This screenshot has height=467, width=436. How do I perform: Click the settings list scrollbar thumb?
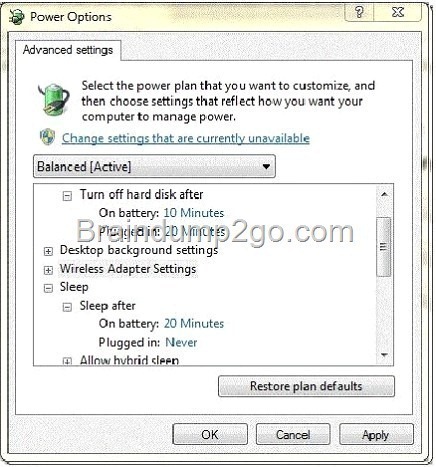coord(384,247)
